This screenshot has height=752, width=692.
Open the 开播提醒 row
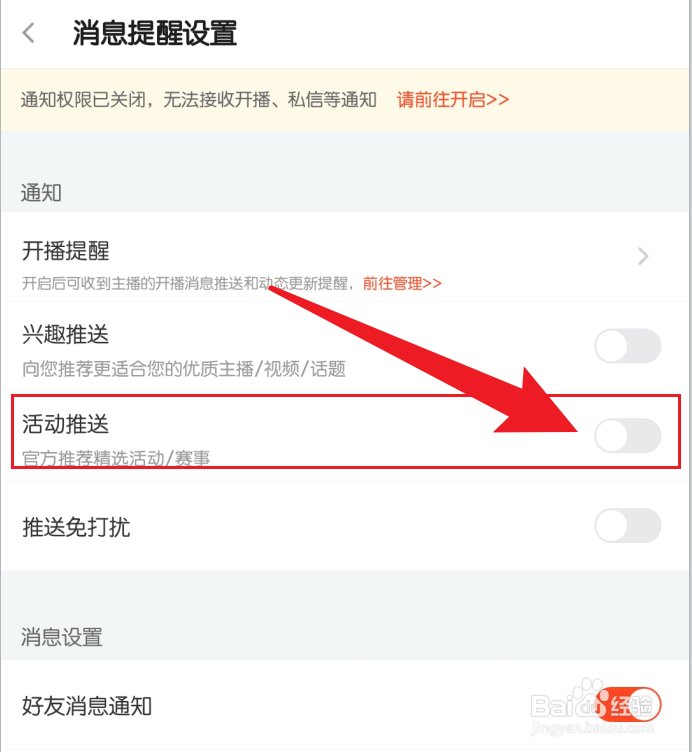click(345, 257)
